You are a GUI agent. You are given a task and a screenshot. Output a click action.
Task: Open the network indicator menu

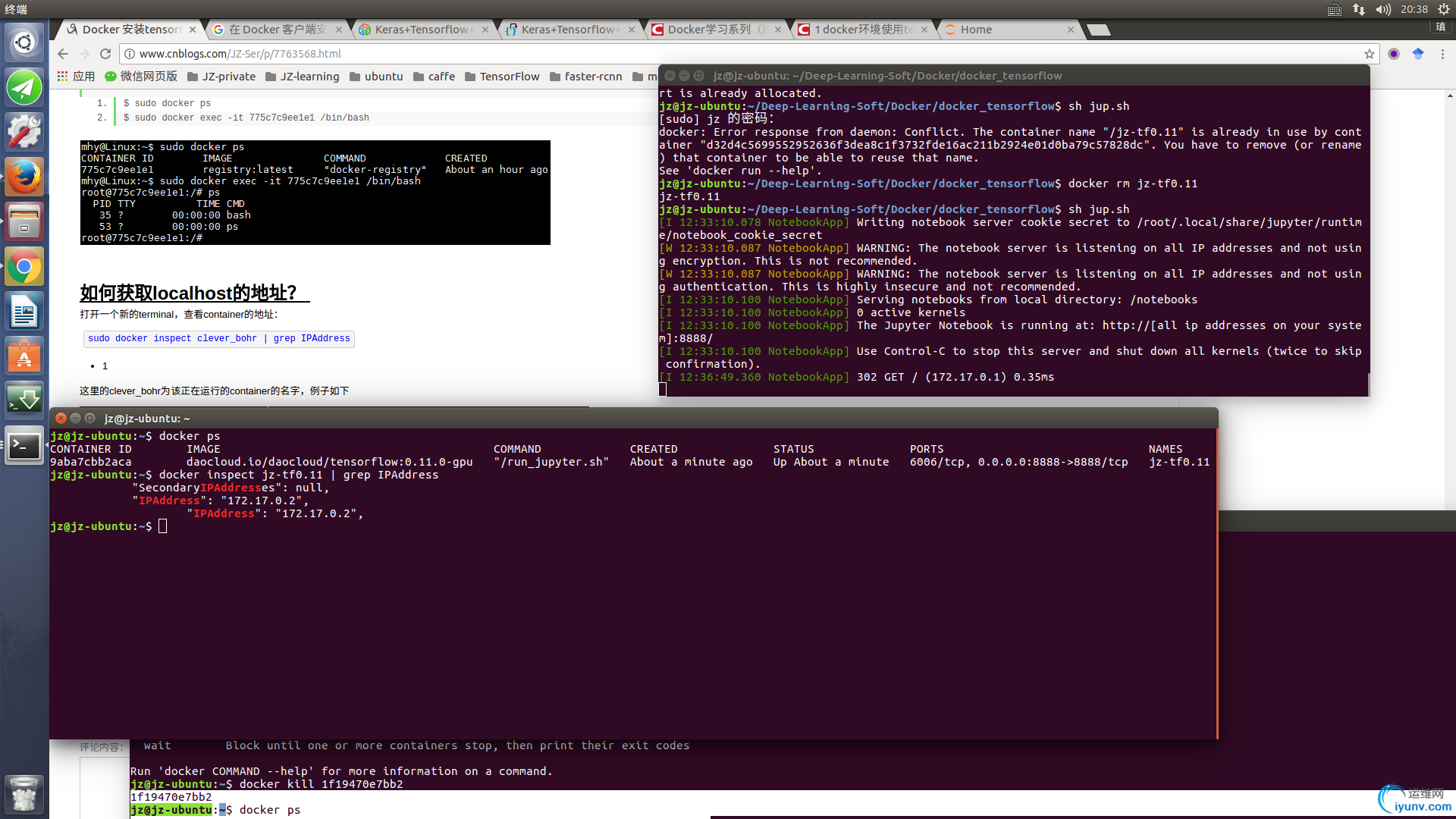pos(1358,9)
